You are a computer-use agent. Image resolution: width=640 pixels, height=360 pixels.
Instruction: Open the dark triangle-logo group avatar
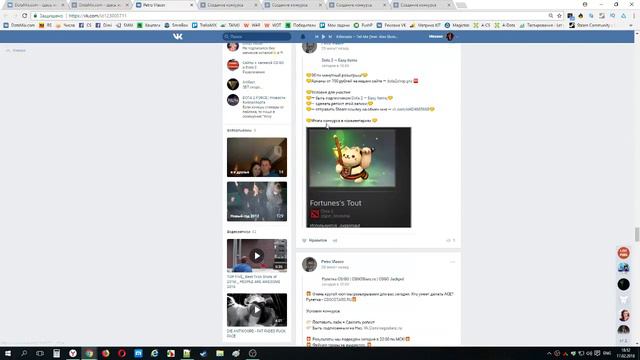click(233, 84)
